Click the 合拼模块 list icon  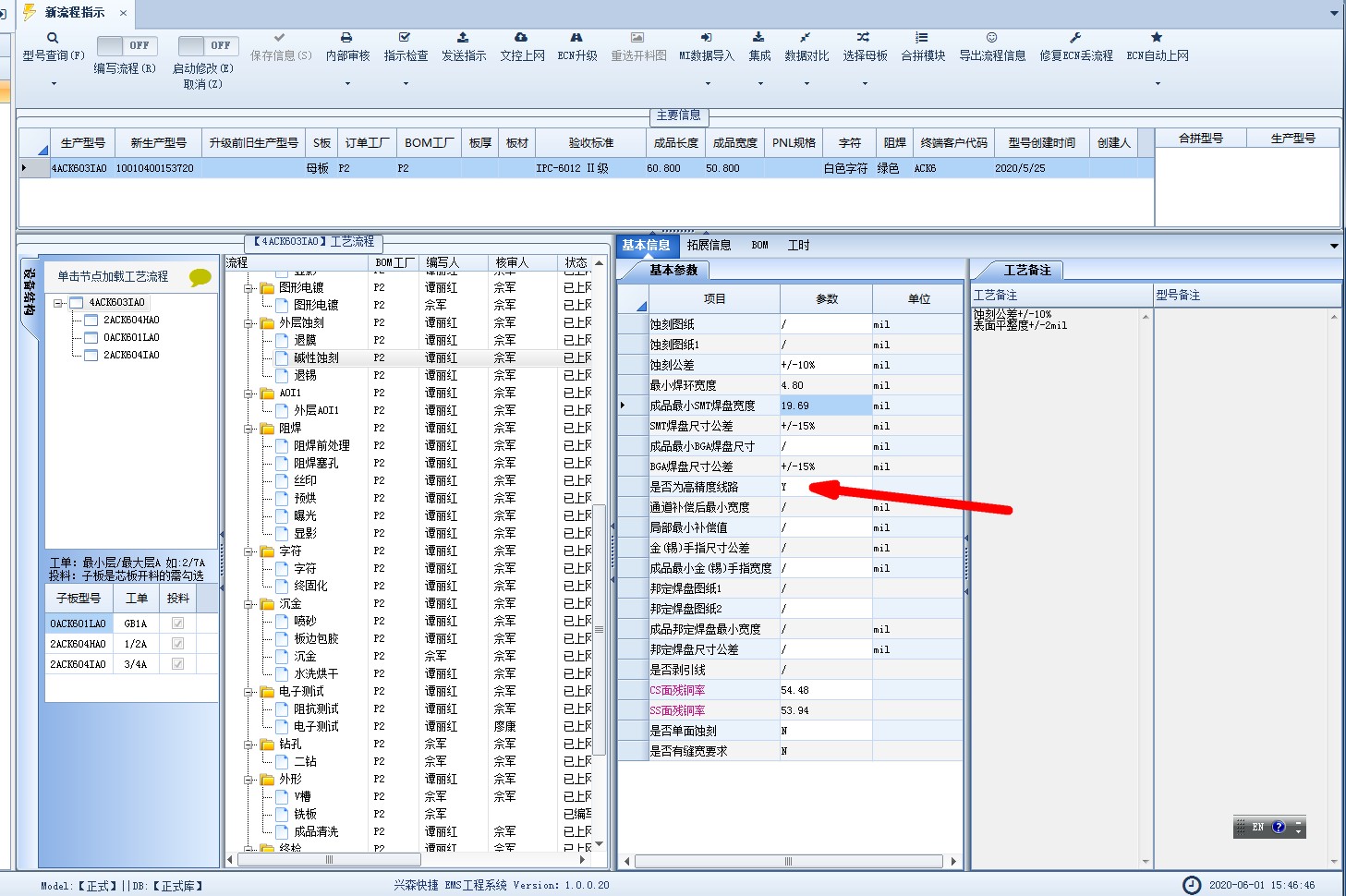(x=921, y=38)
